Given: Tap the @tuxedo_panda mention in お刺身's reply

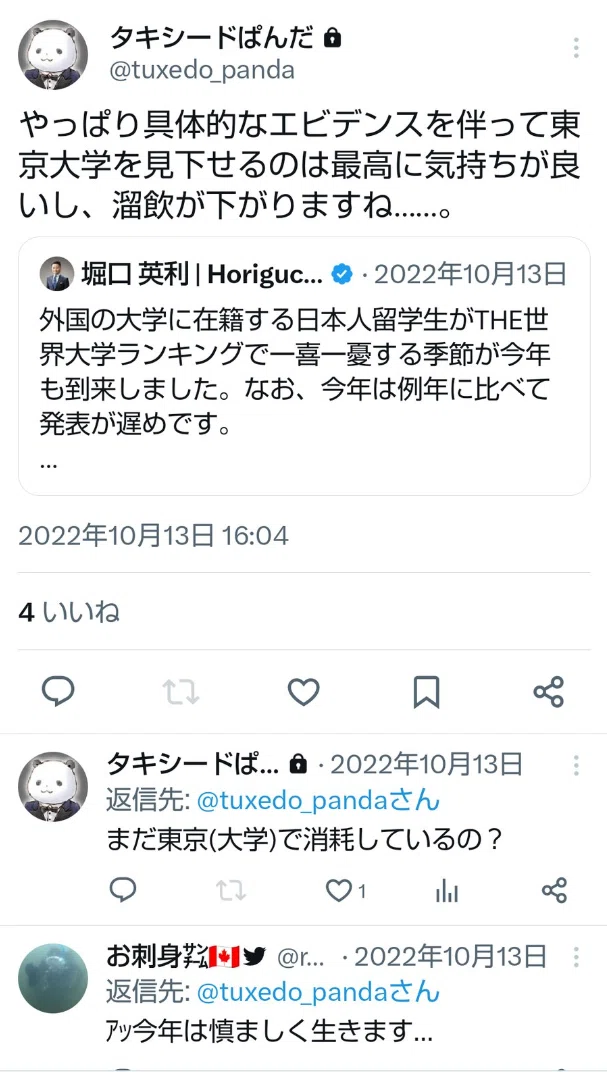Looking at the screenshot, I should coord(289,991).
